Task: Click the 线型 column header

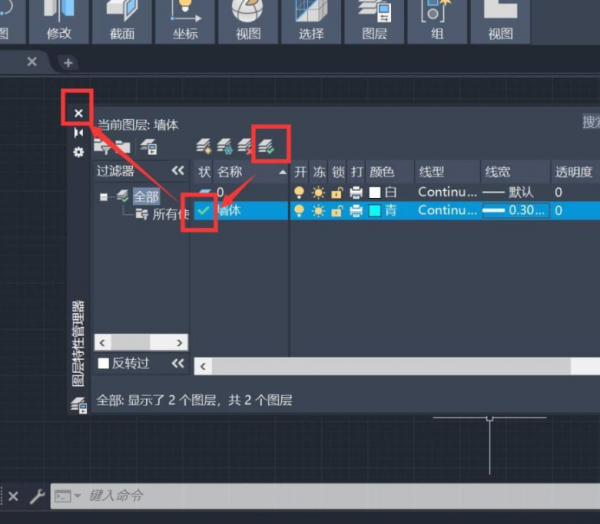Action: tap(447, 172)
